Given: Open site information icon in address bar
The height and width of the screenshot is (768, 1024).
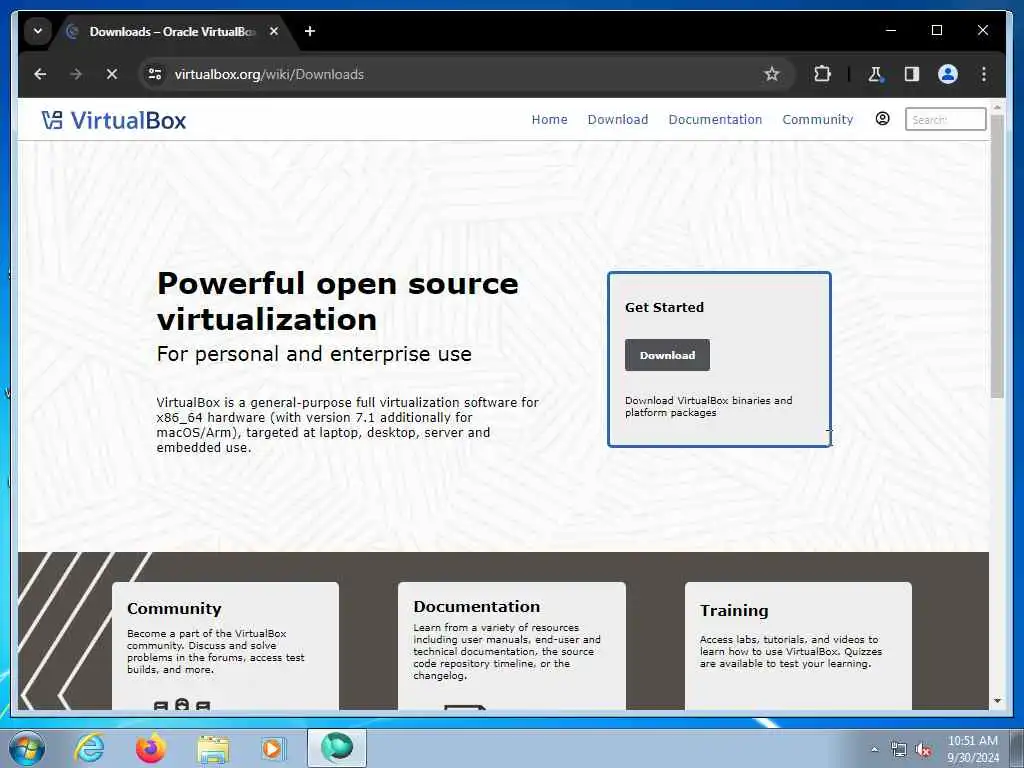Looking at the screenshot, I should click(155, 74).
